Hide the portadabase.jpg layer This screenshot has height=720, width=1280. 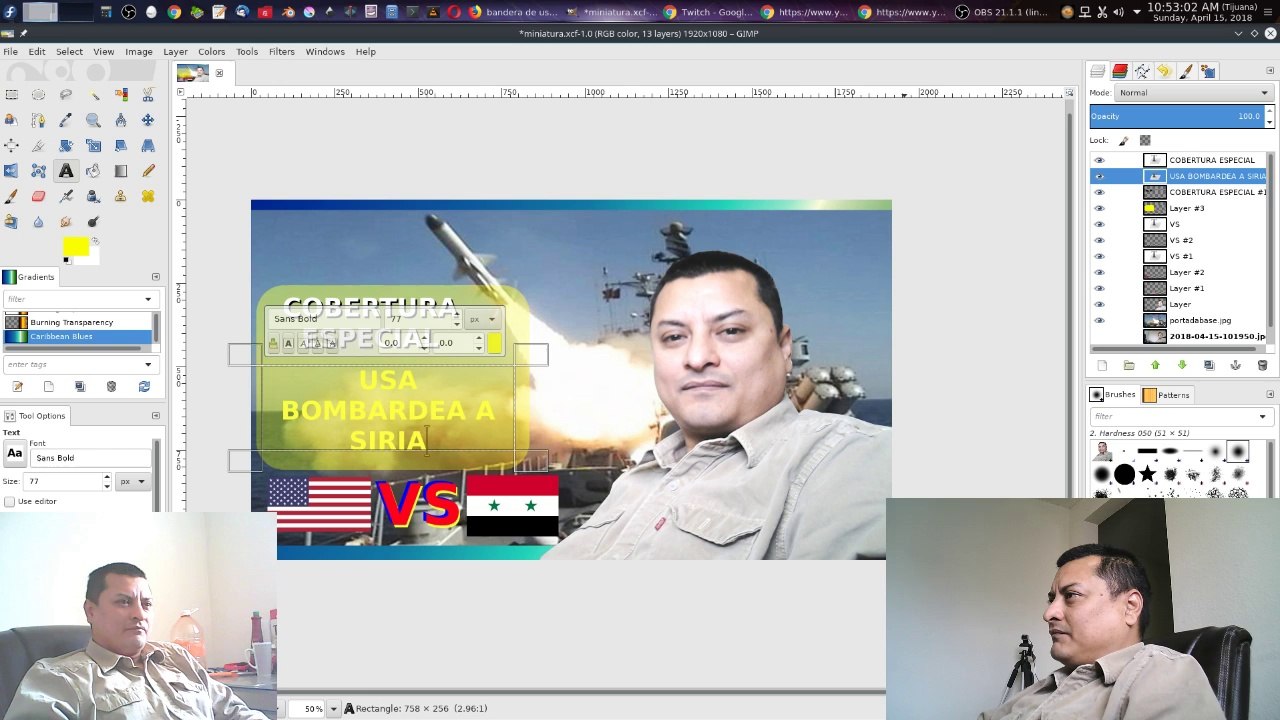(1099, 320)
